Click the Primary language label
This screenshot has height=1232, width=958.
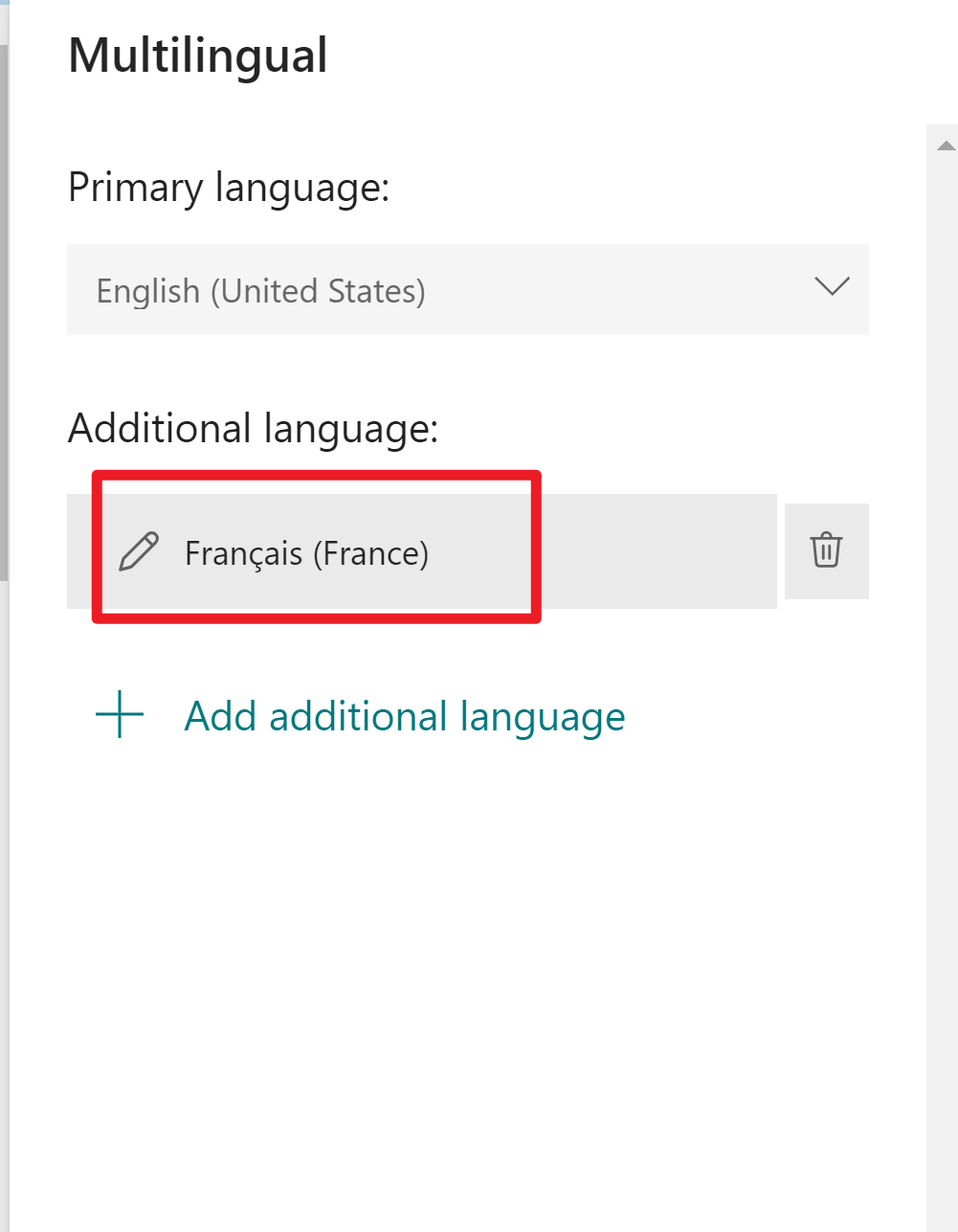[x=228, y=188]
